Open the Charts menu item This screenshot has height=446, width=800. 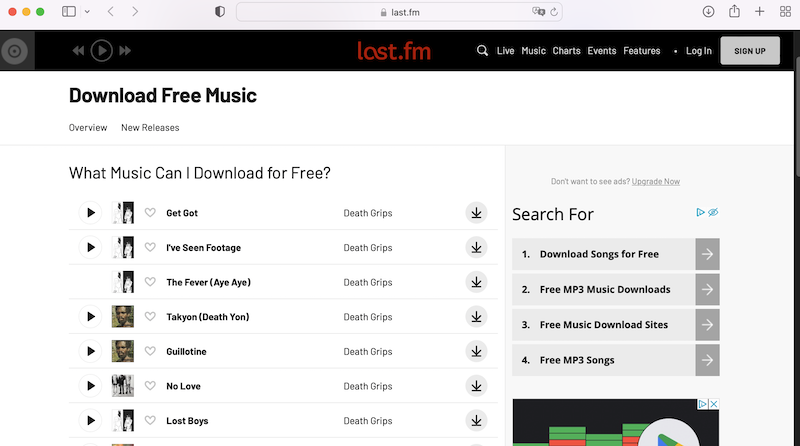[x=566, y=51]
